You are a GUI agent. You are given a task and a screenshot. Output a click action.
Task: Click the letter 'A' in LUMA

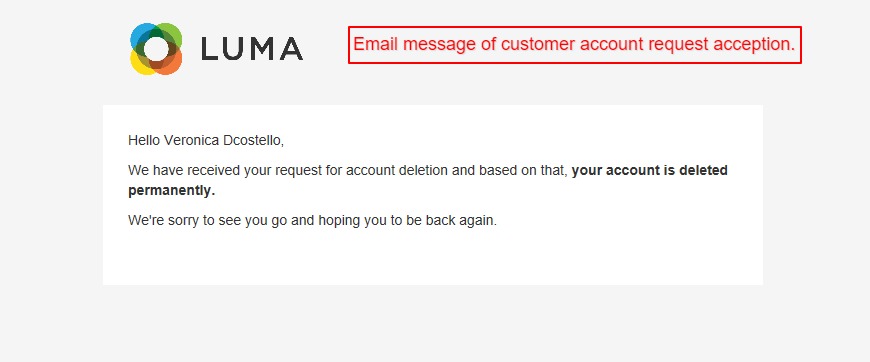tap(291, 49)
